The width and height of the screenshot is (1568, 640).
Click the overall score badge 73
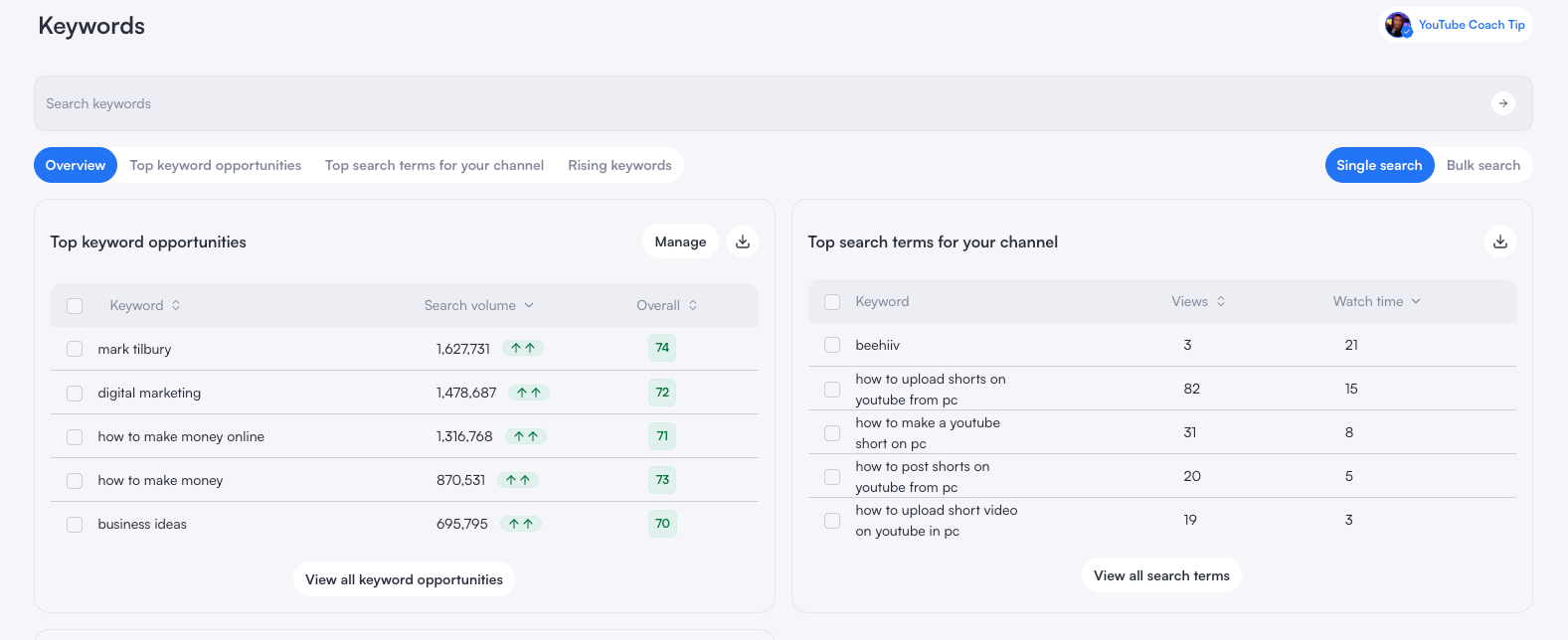pos(662,480)
